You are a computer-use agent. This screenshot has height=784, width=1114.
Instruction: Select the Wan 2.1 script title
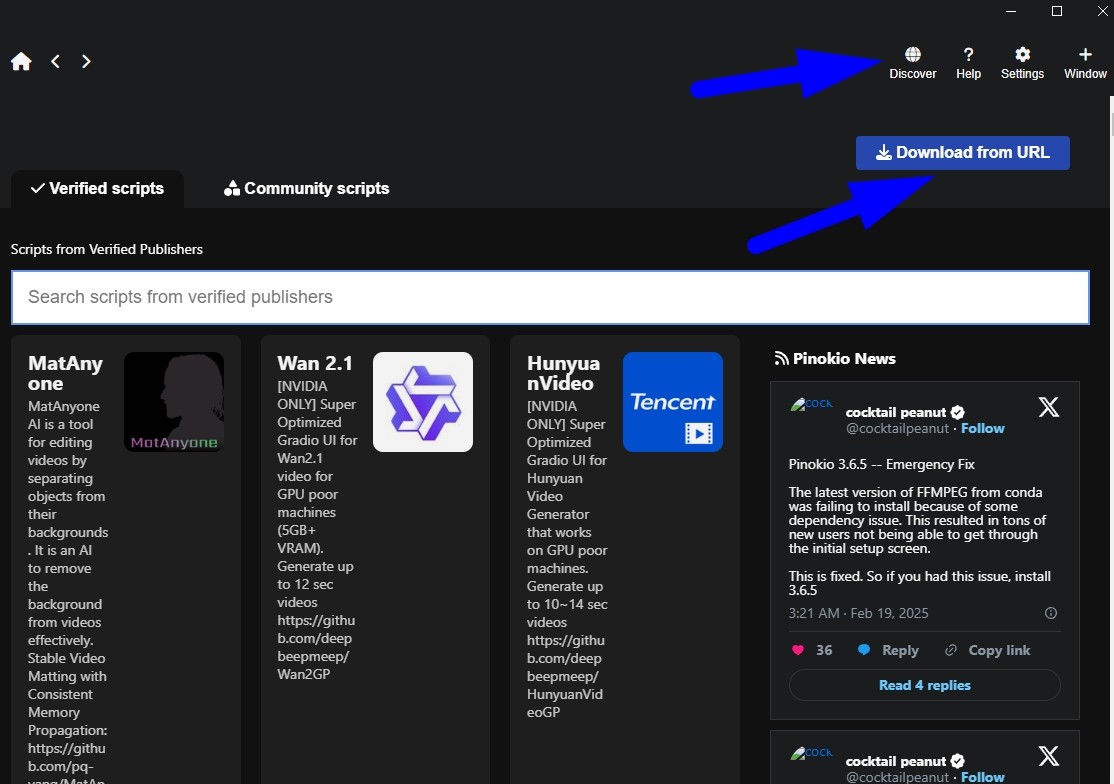315,363
